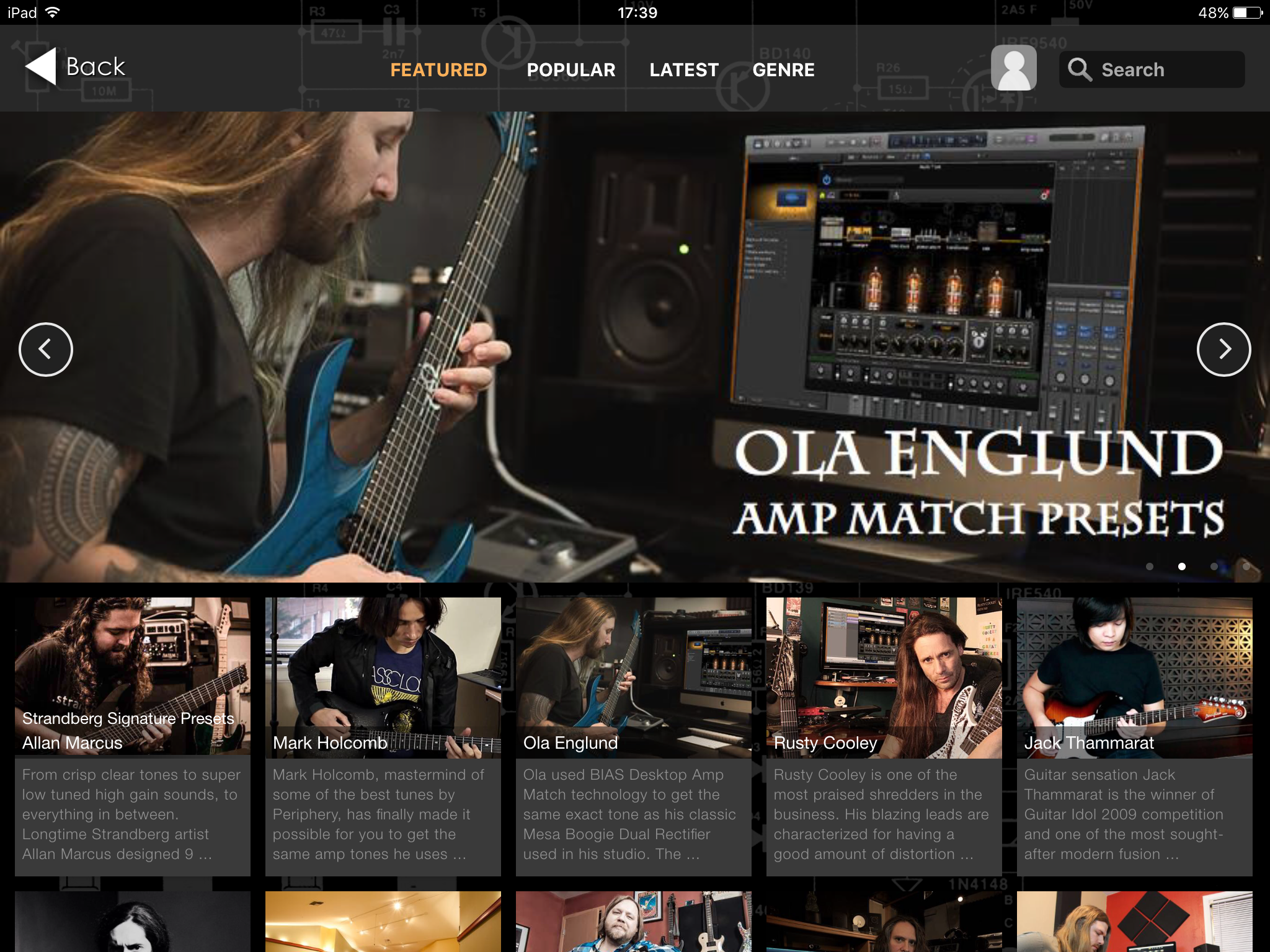1270x952 pixels.
Task: Open the Rusty Cooley card image
Action: pos(884,677)
